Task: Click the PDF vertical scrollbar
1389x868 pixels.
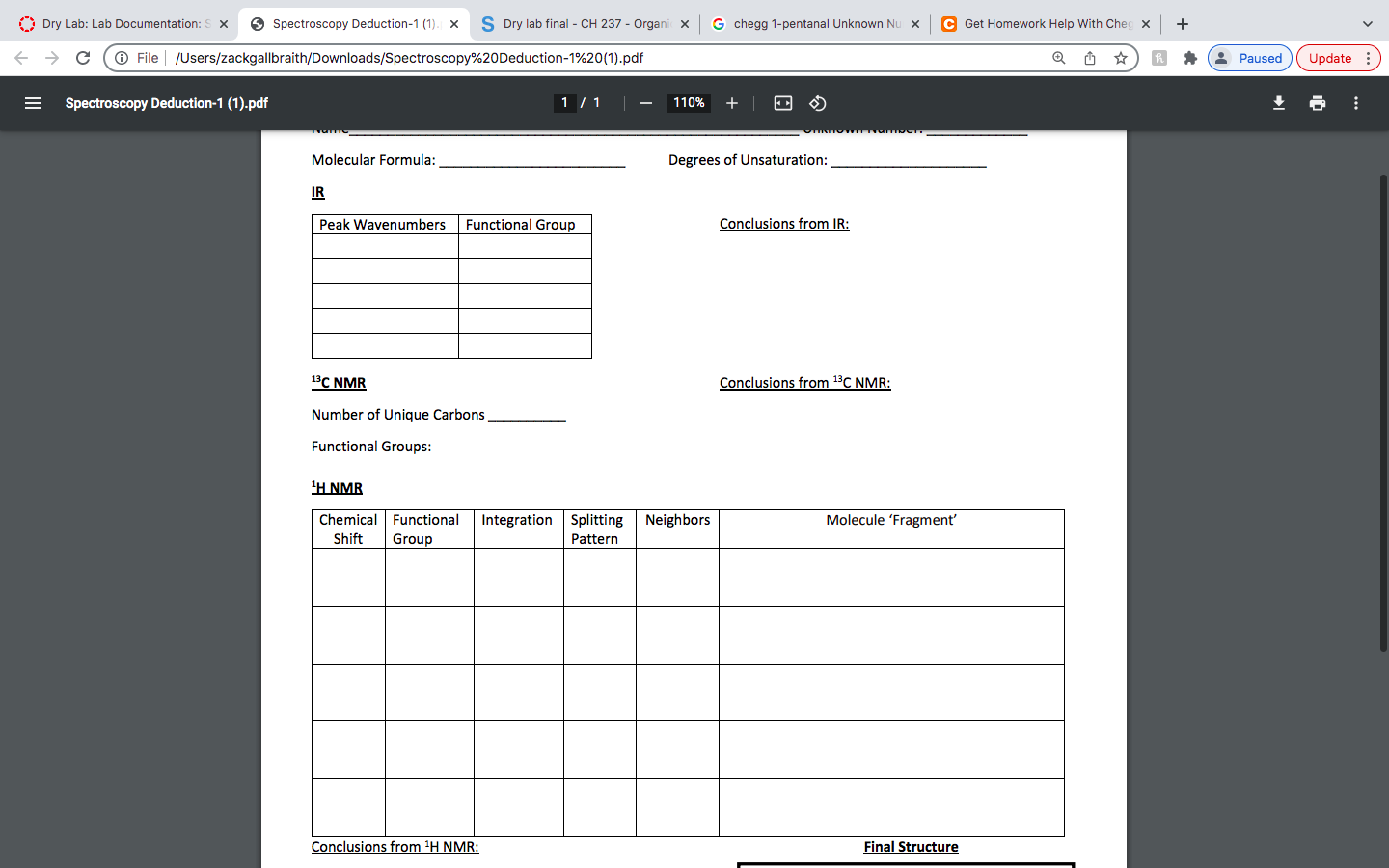Action: pyautogui.click(x=1383, y=413)
